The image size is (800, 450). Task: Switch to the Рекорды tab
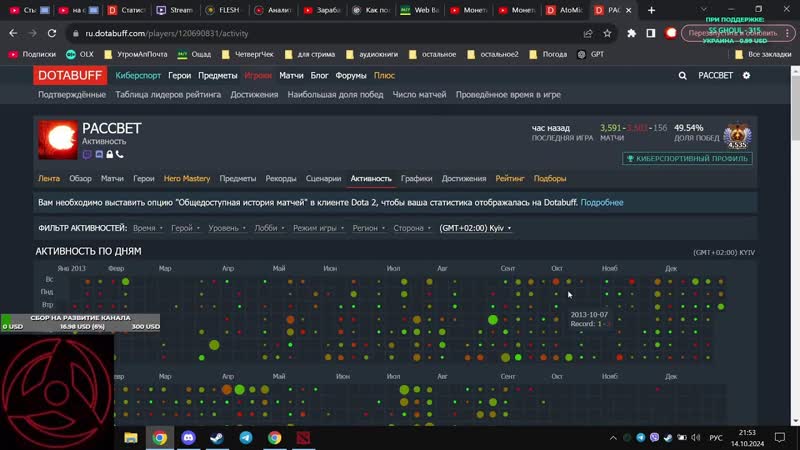click(281, 179)
